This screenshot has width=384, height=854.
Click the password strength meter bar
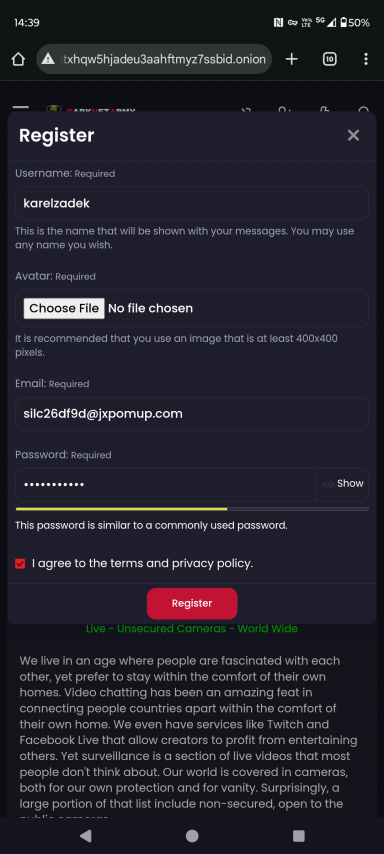coord(192,509)
